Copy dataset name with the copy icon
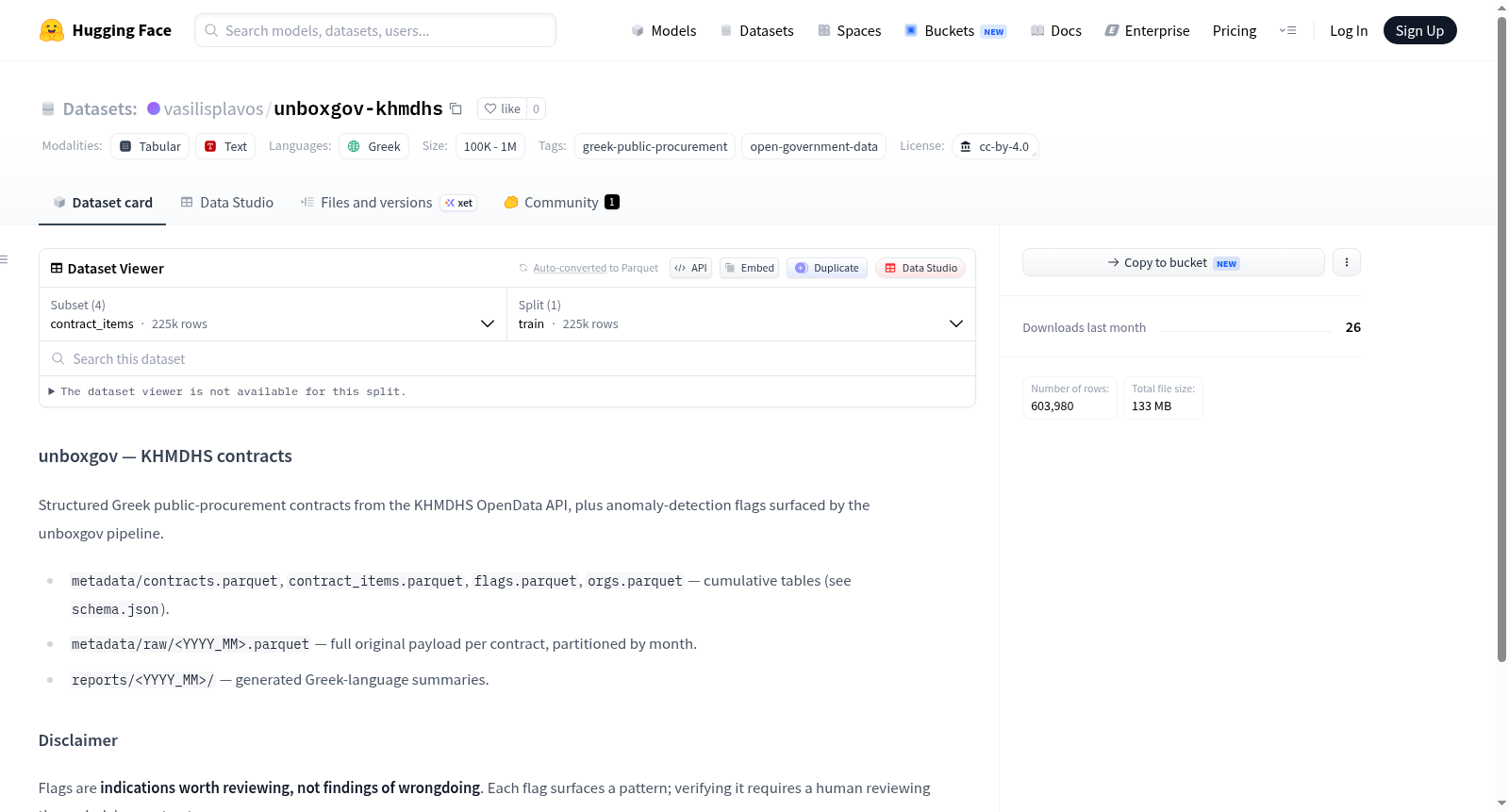Viewport: 1509px width, 812px height. pos(456,108)
